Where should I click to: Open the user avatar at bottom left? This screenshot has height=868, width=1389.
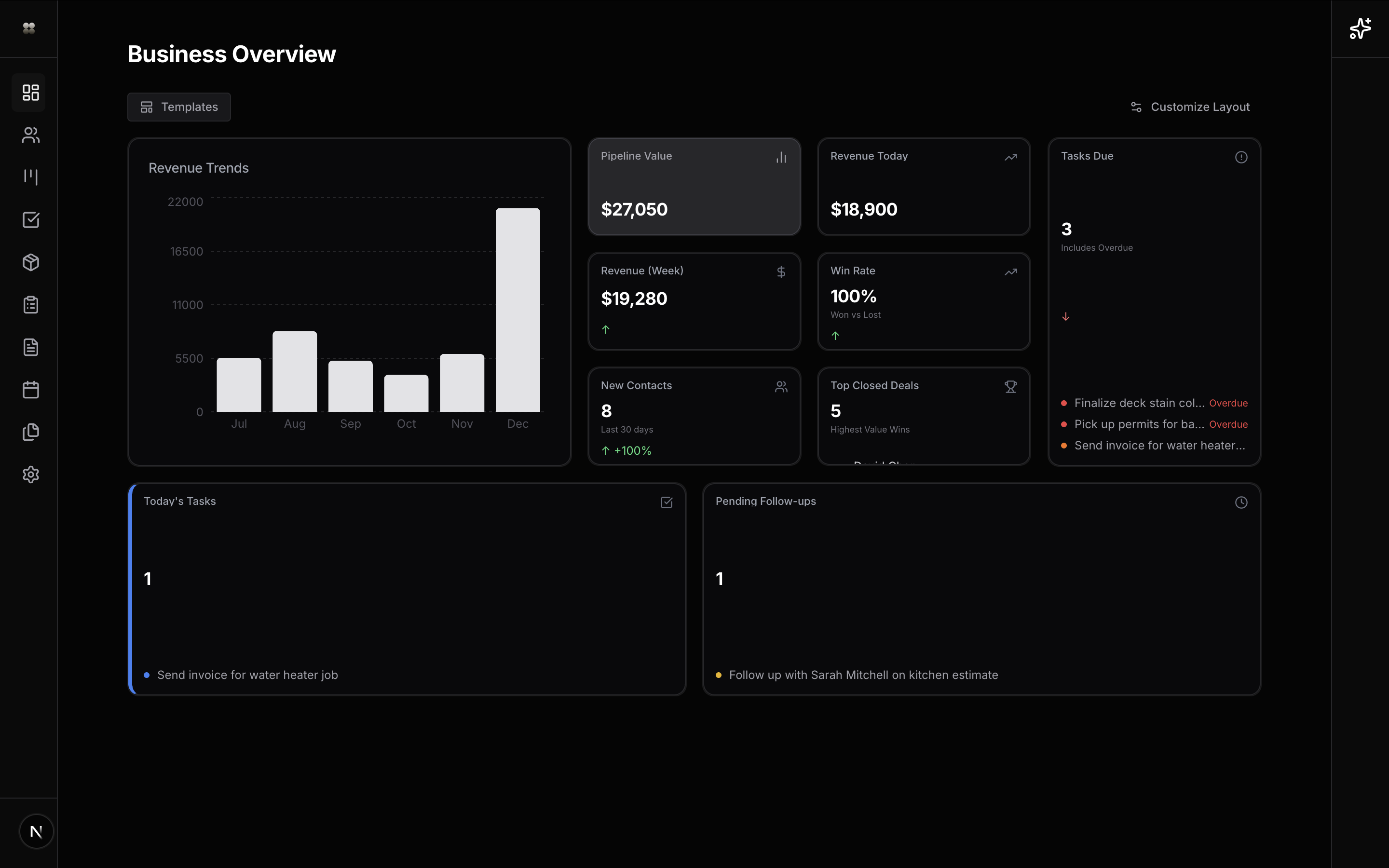point(36,831)
